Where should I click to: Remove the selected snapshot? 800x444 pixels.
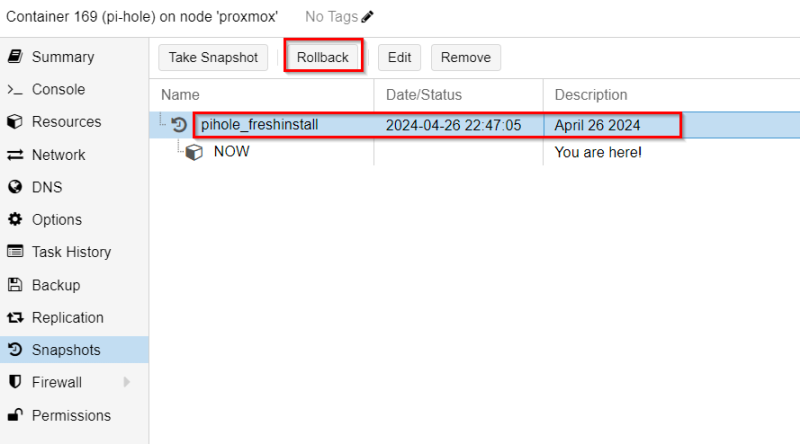click(x=465, y=57)
